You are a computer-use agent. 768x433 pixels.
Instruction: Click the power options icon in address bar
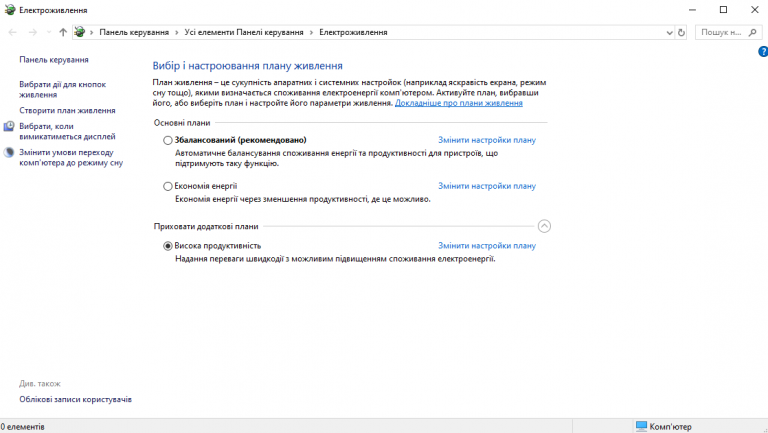[x=80, y=32]
